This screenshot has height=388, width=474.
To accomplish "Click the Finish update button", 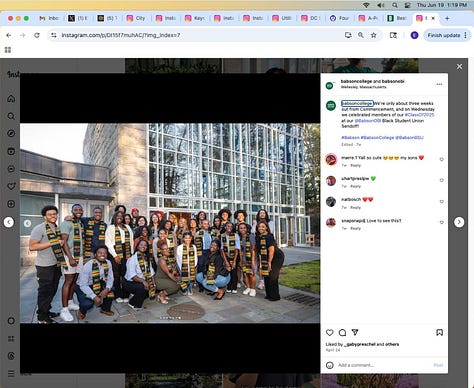I will point(444,35).
